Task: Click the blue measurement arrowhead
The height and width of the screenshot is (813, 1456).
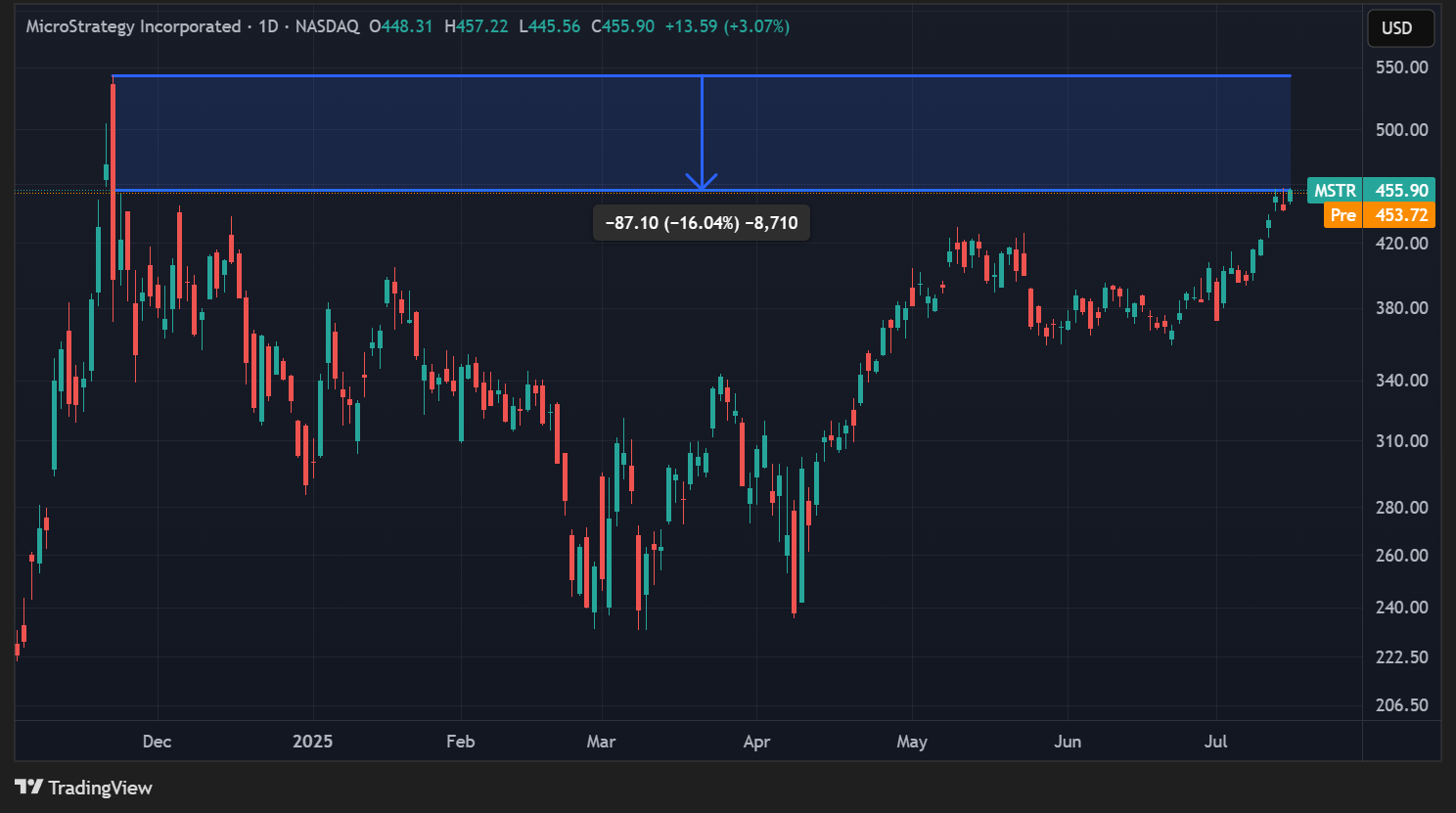Action: click(x=702, y=182)
